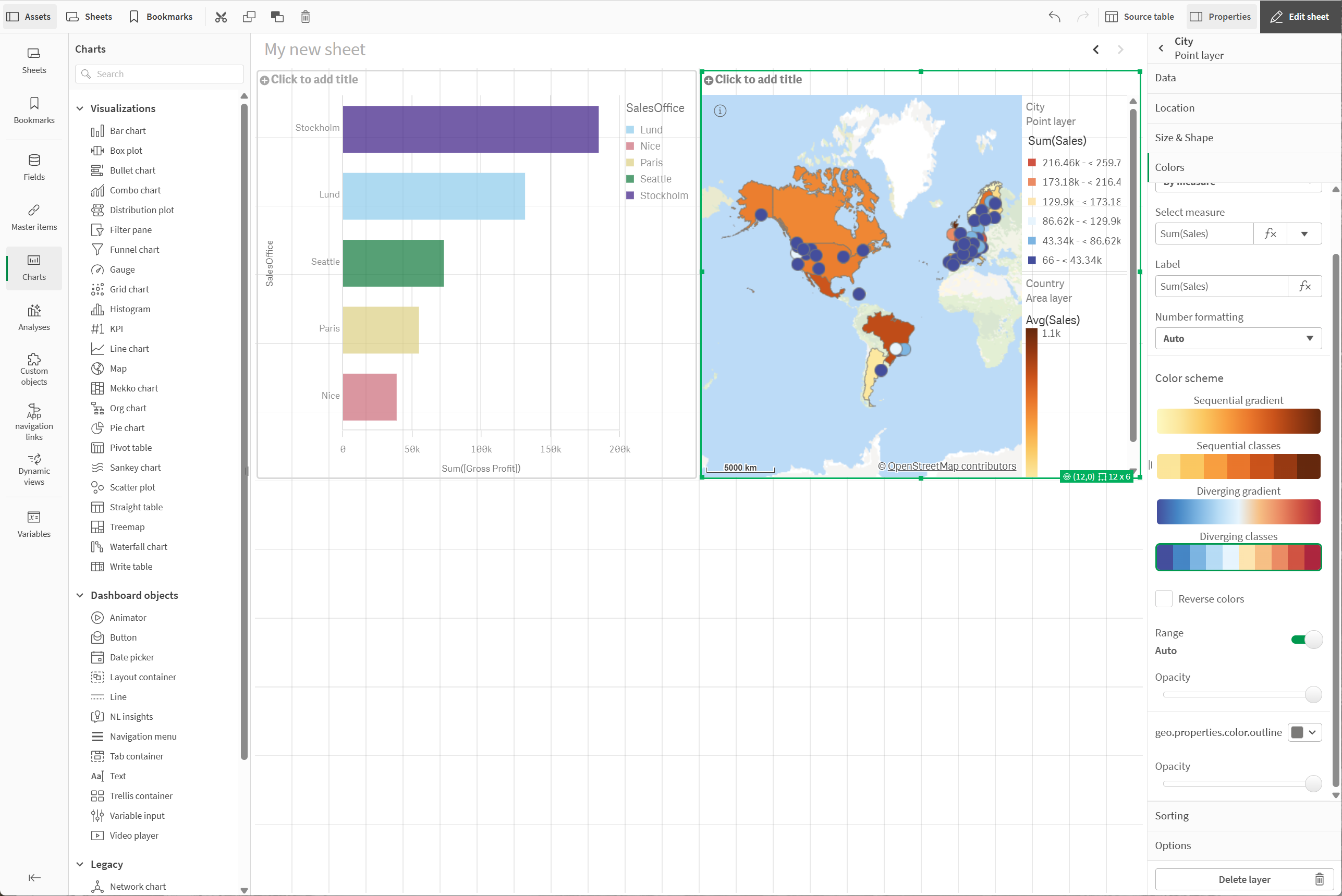Open Master items in the sidebar

coord(34,217)
